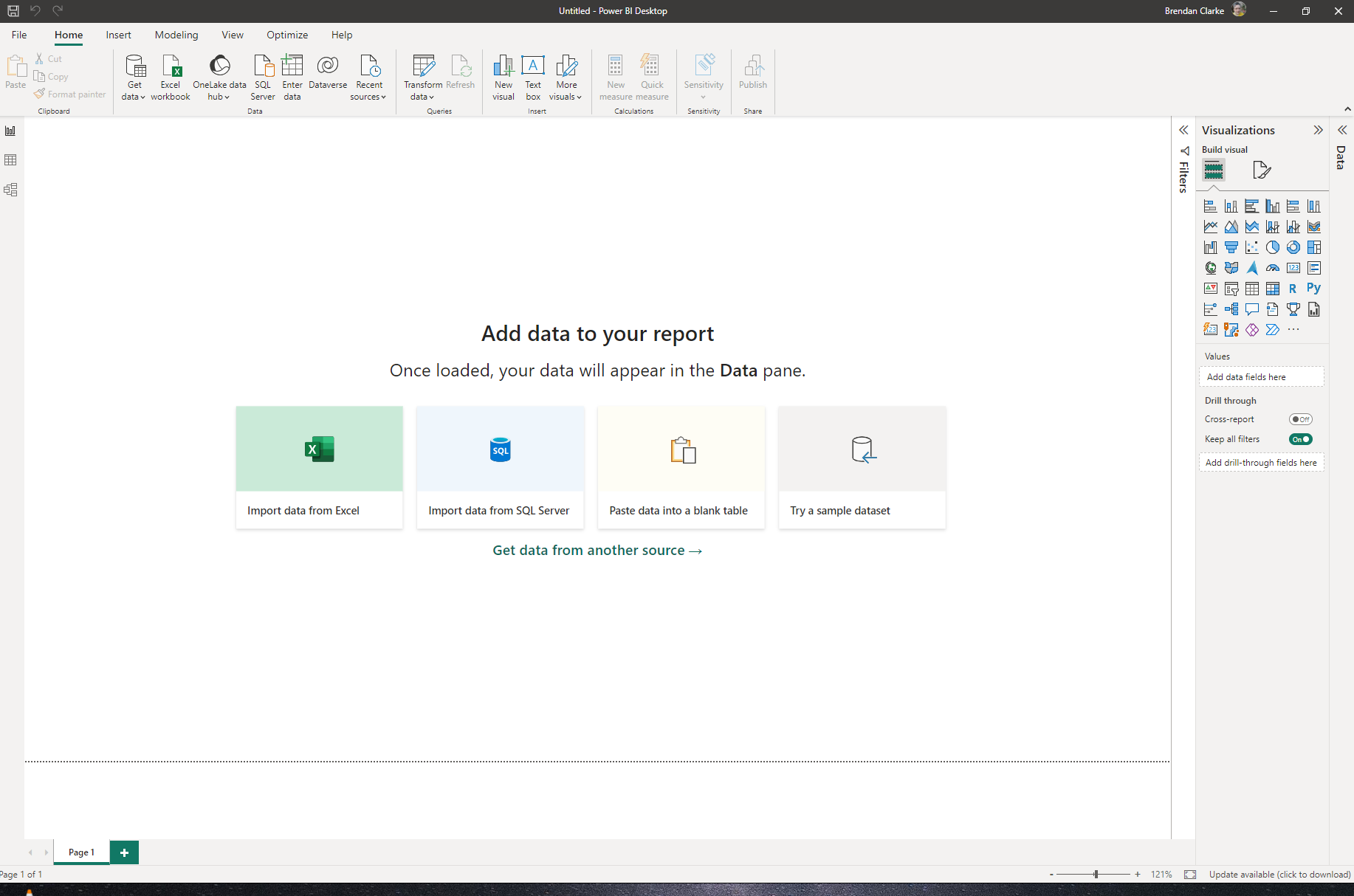The height and width of the screenshot is (896, 1354).
Task: Open the File menu
Action: coord(19,35)
